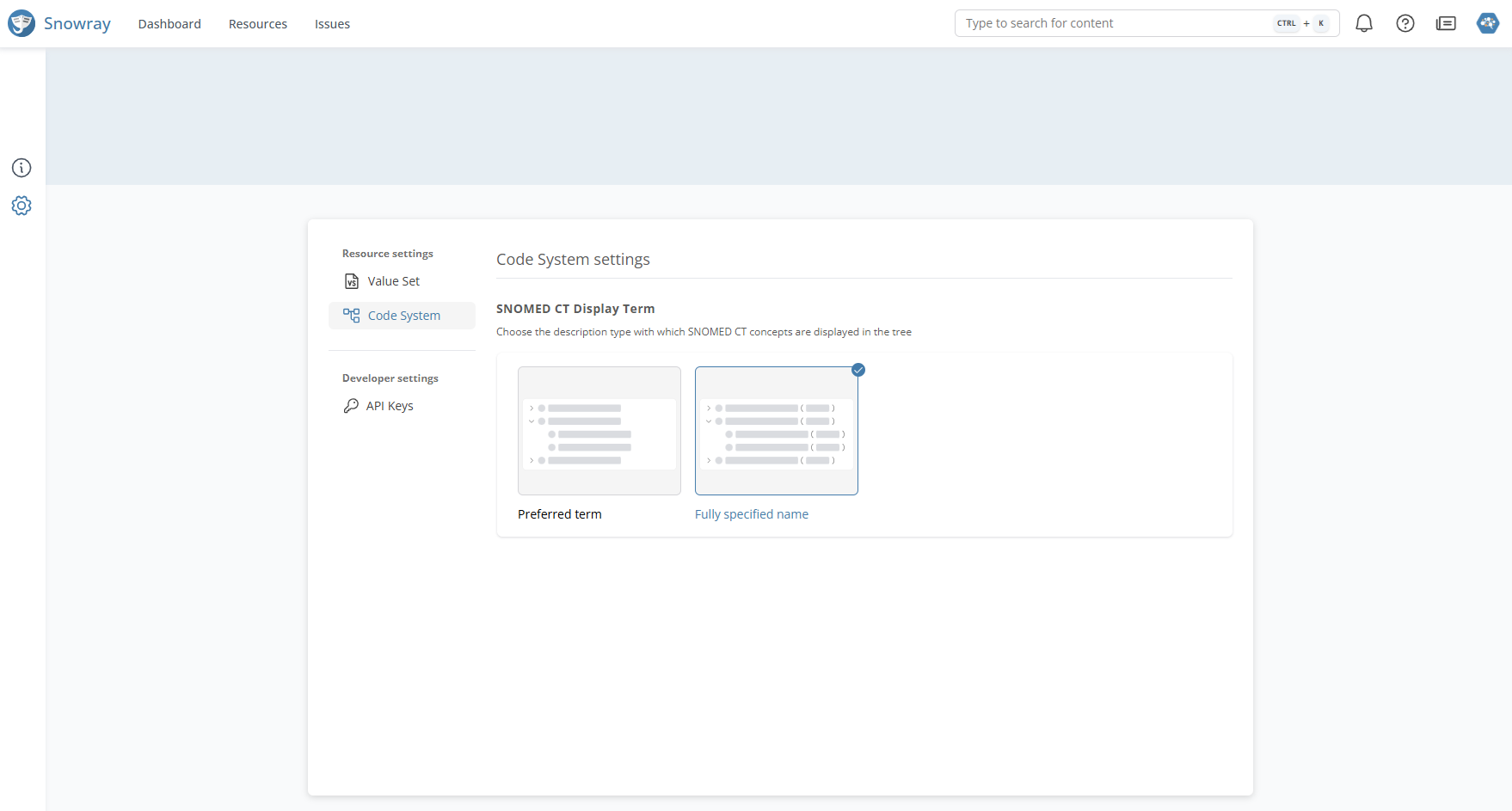The width and height of the screenshot is (1512, 811).
Task: Open API Keys settings
Action: [390, 406]
